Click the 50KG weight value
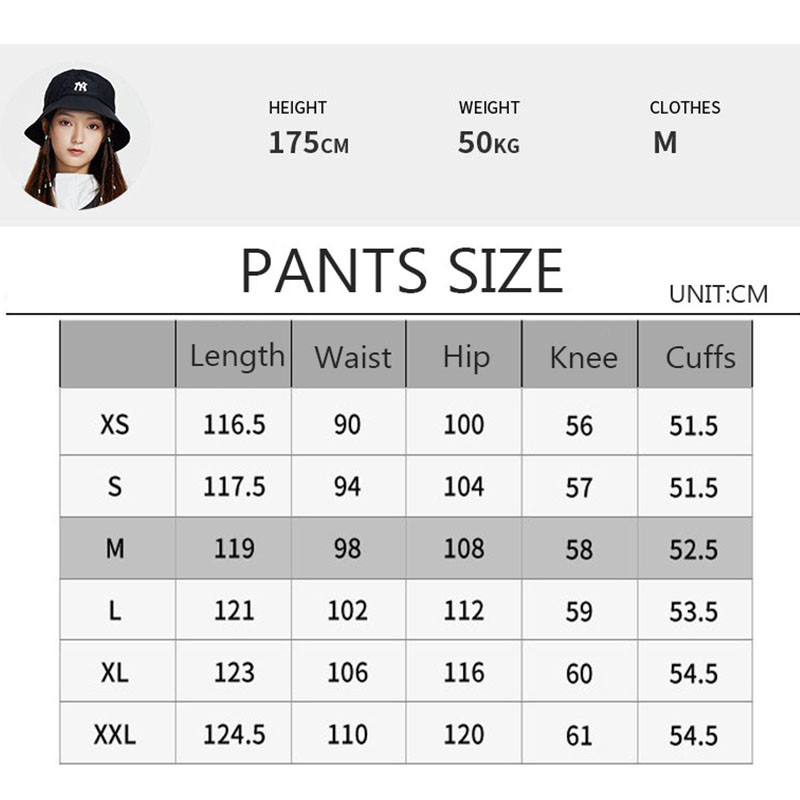 [488, 143]
